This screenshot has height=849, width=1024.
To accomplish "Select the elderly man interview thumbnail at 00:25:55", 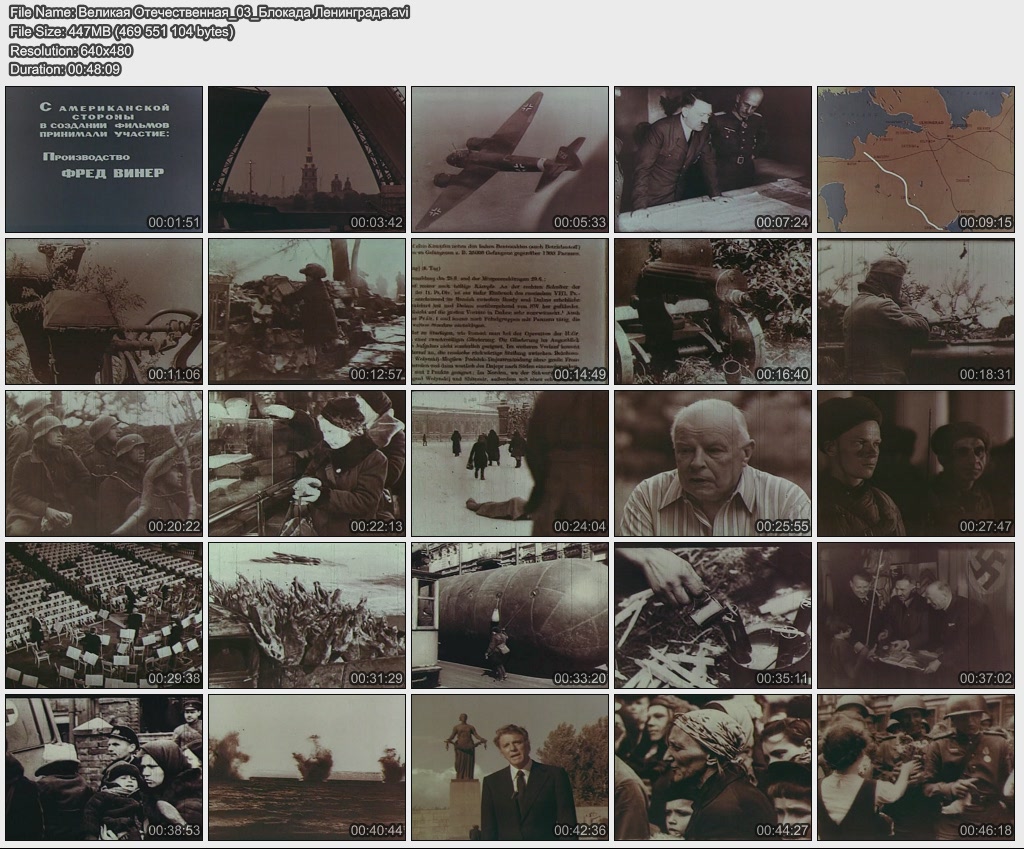I will tap(713, 463).
